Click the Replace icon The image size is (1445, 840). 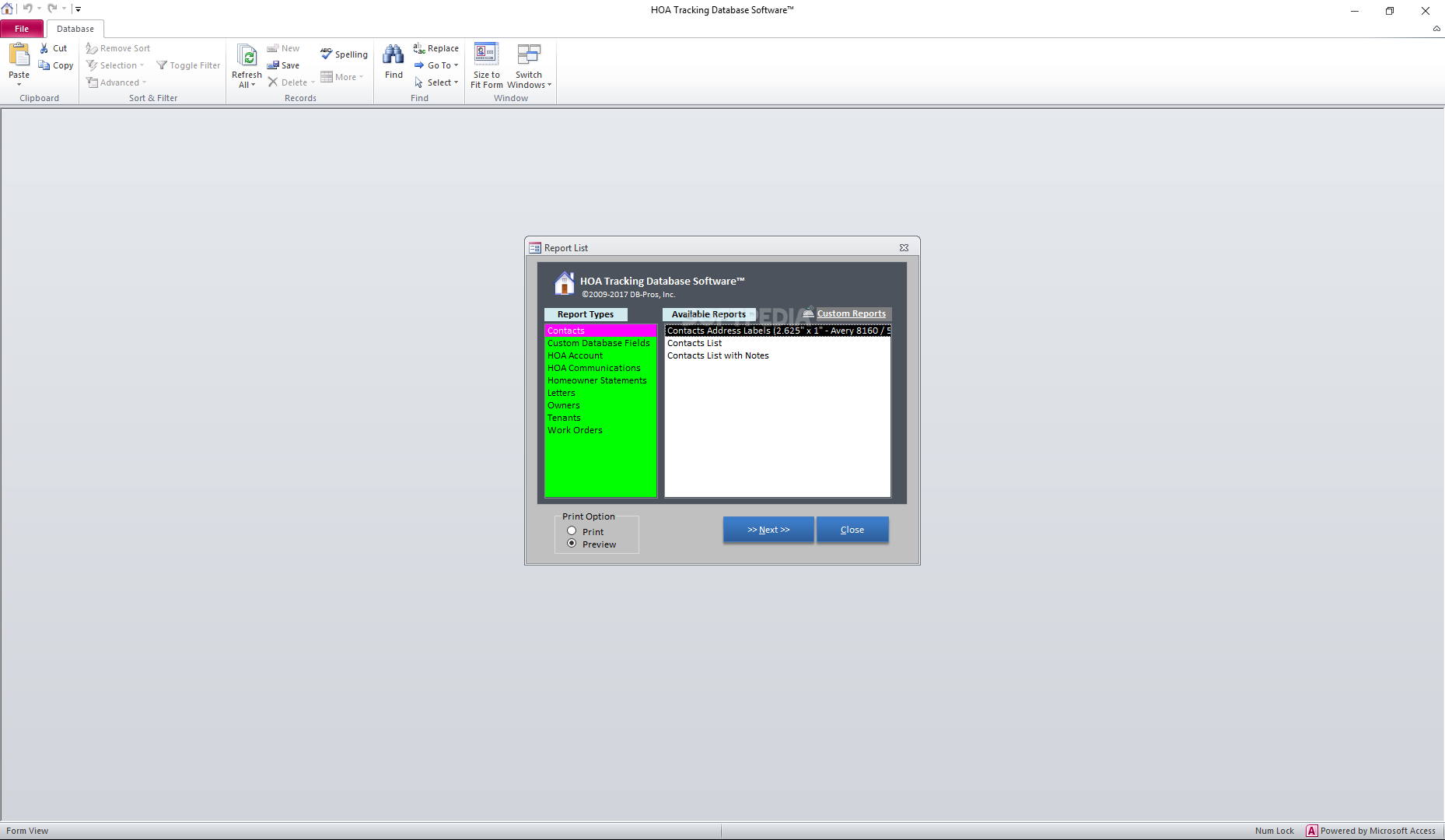[x=419, y=48]
